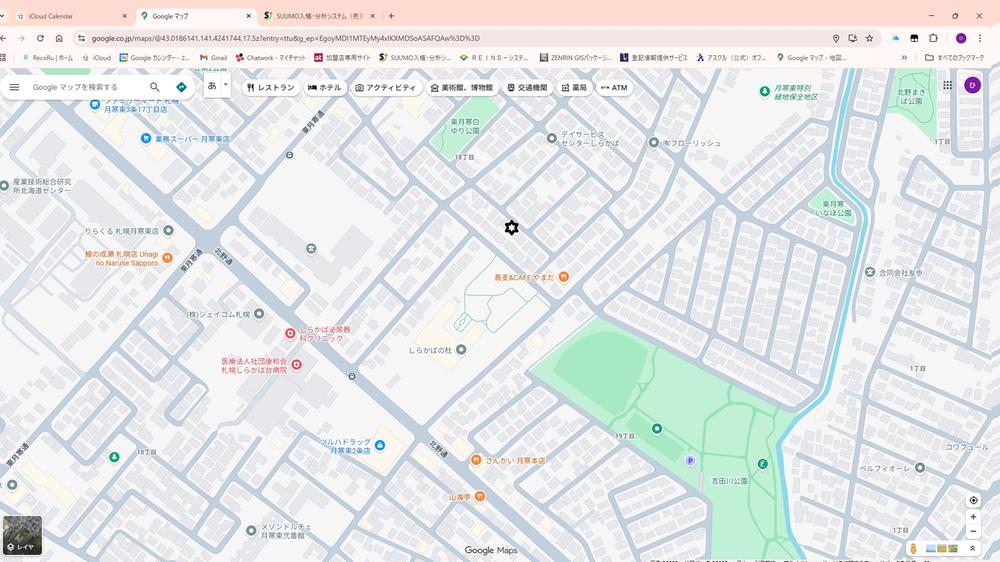Image resolution: width=1000 pixels, height=562 pixels.
Task: Filter map by レストラン category
Action: click(270, 88)
